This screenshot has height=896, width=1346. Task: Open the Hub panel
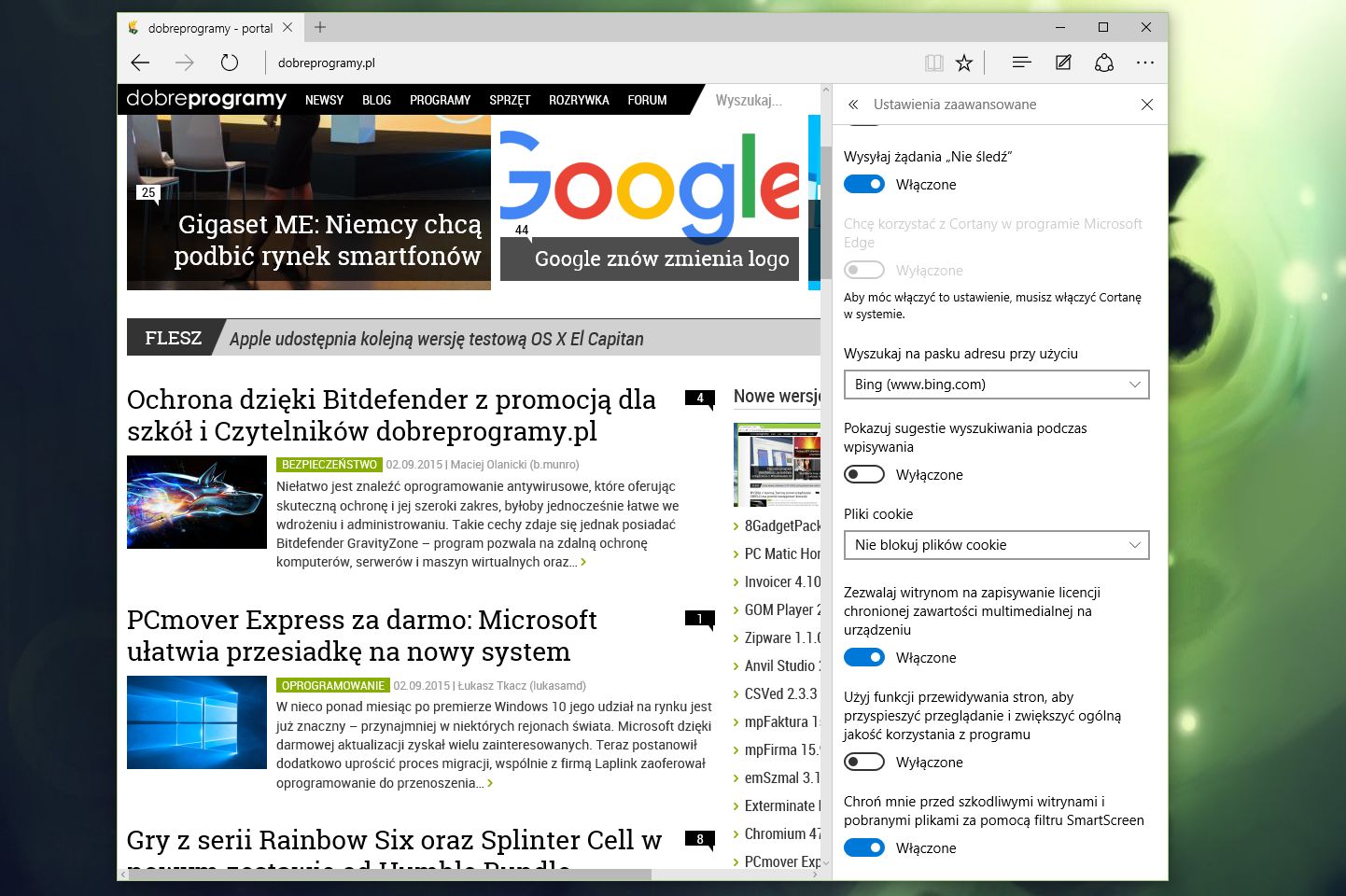pyautogui.click(x=1020, y=62)
